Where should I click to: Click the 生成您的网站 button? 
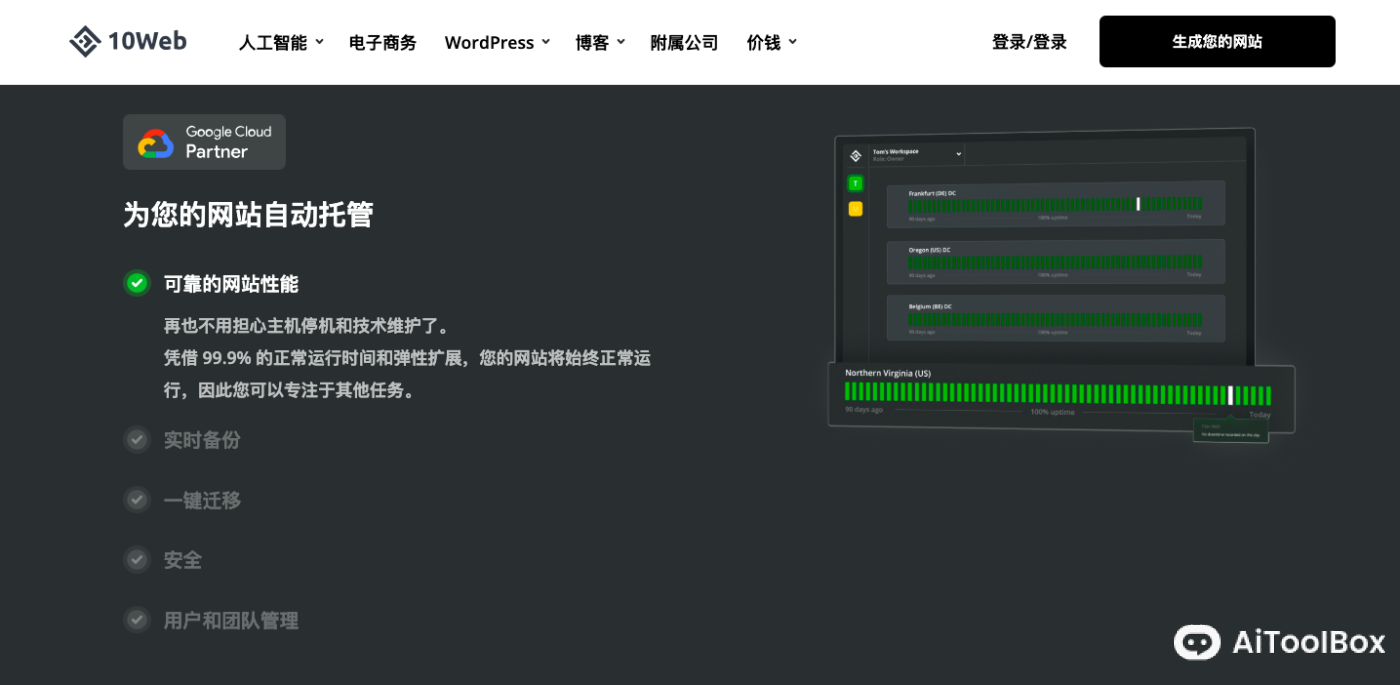1216,41
